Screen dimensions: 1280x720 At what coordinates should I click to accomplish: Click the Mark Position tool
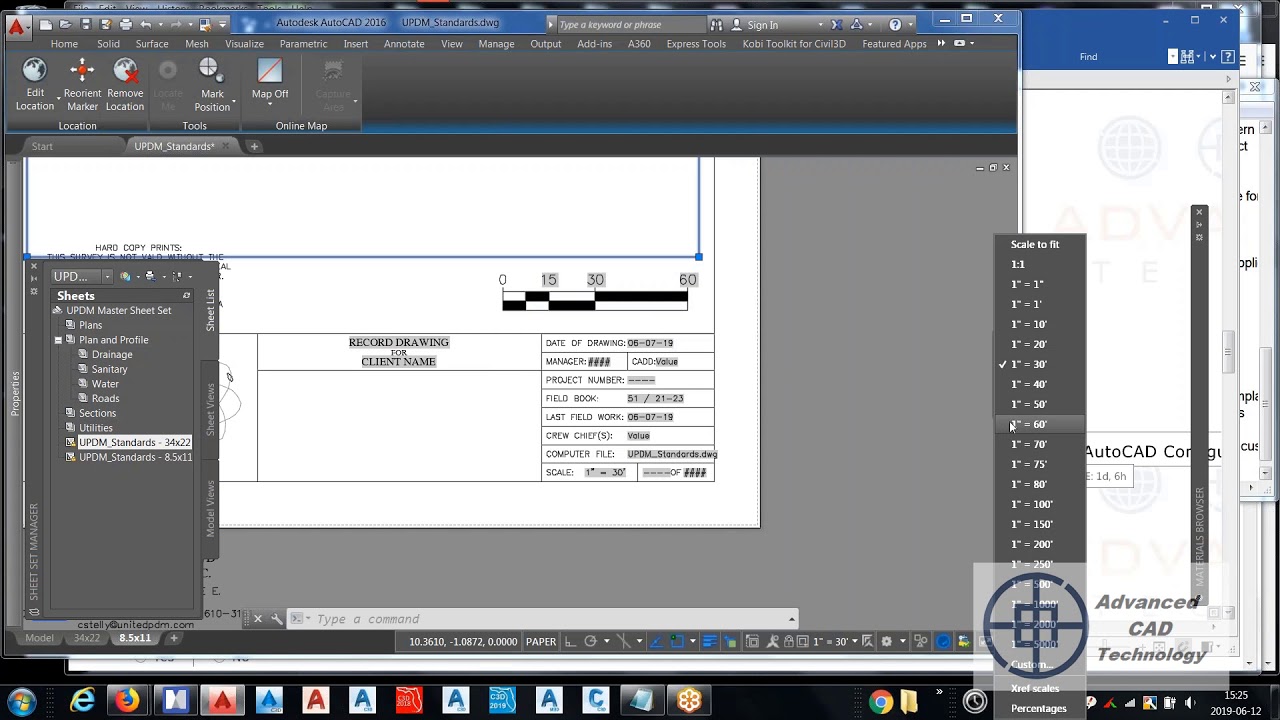click(211, 84)
